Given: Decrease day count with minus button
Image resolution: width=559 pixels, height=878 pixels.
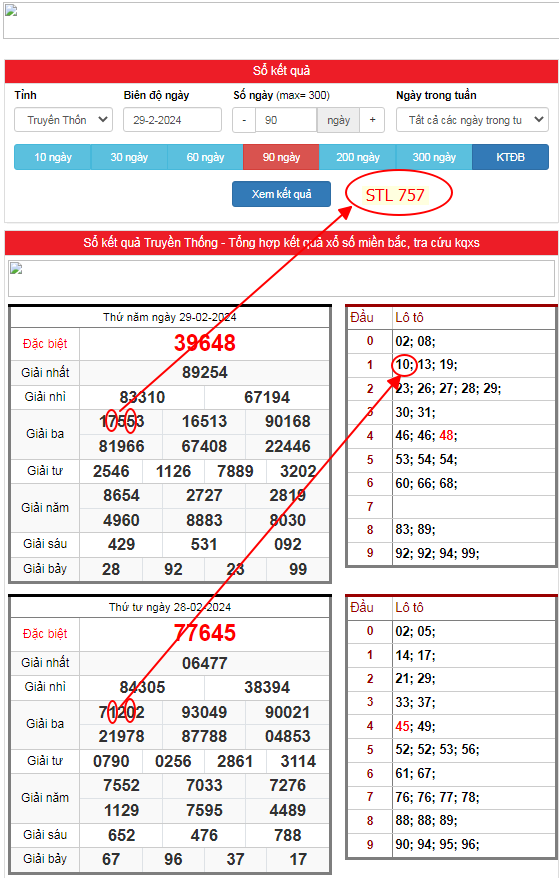Looking at the screenshot, I should (x=244, y=120).
